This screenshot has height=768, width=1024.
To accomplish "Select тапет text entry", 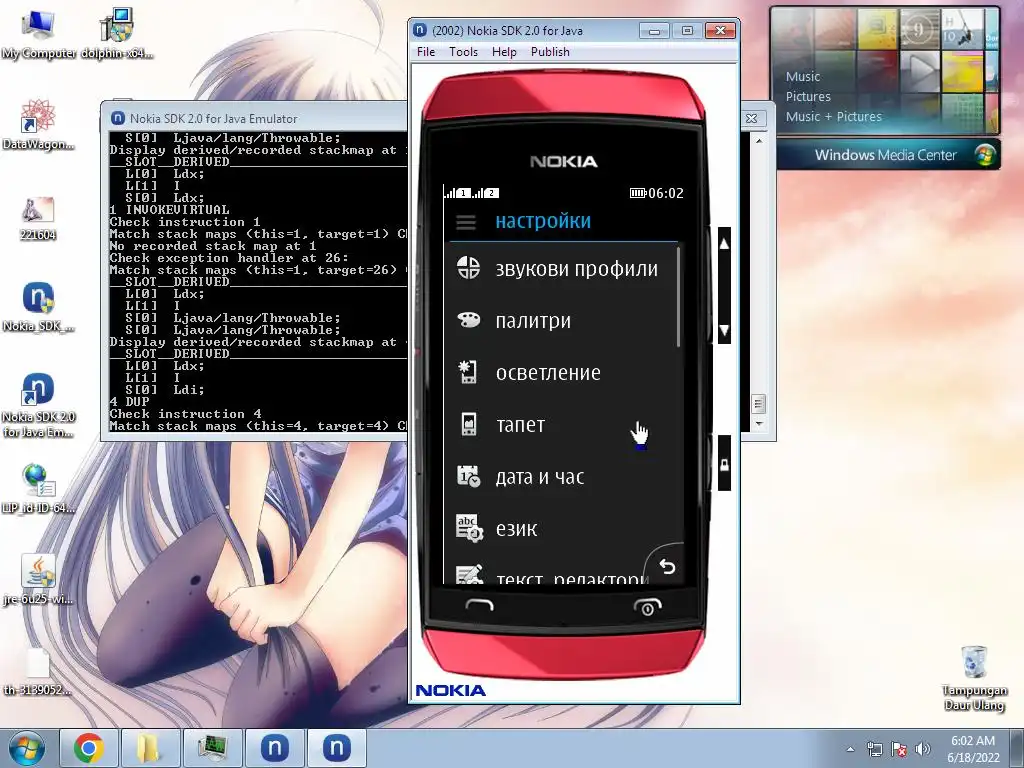I will (x=520, y=425).
